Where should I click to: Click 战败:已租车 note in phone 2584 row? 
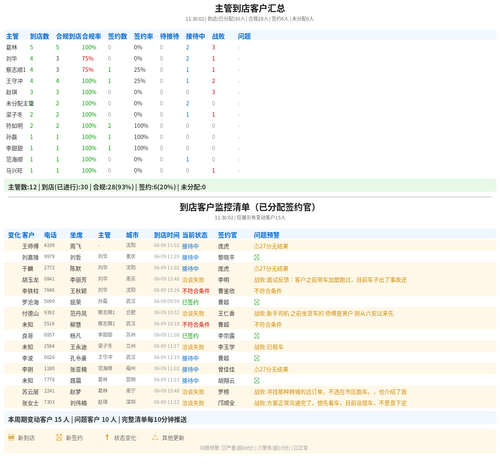[269, 347]
